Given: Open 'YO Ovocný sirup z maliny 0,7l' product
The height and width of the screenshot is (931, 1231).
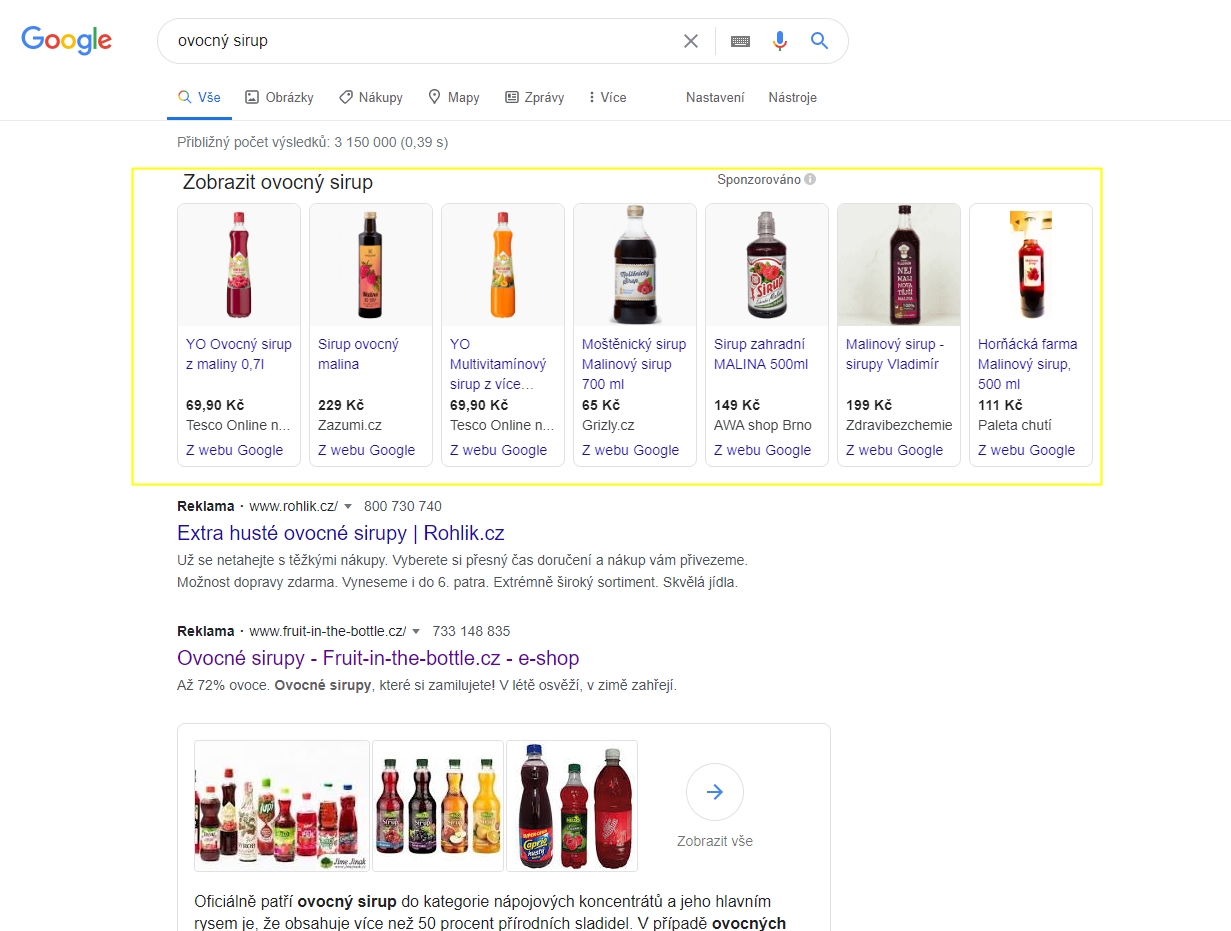Looking at the screenshot, I should coord(239,354).
